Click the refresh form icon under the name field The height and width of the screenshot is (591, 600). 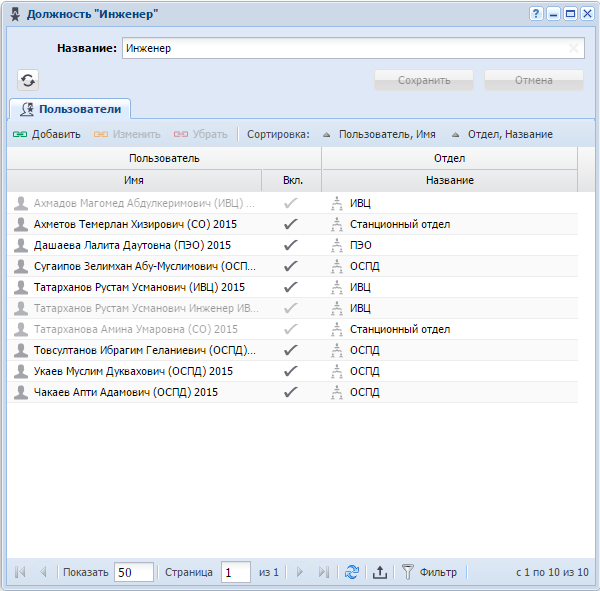(x=28, y=80)
